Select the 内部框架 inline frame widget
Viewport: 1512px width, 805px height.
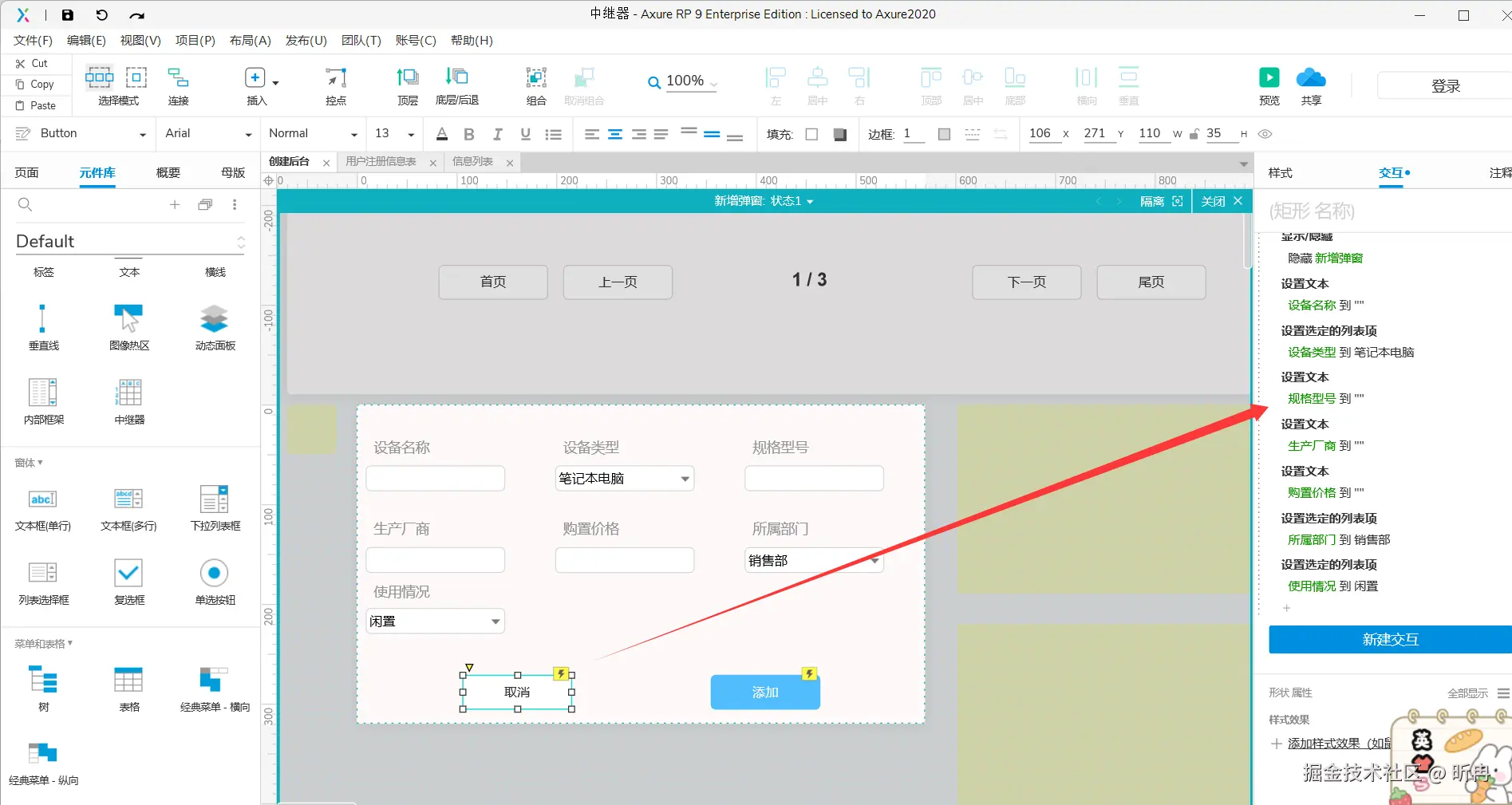(44, 401)
